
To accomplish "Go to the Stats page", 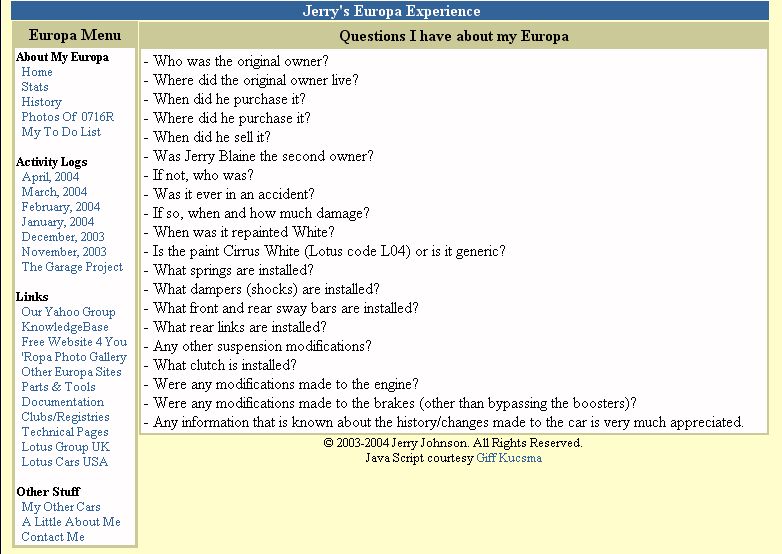I will pyautogui.click(x=35, y=87).
